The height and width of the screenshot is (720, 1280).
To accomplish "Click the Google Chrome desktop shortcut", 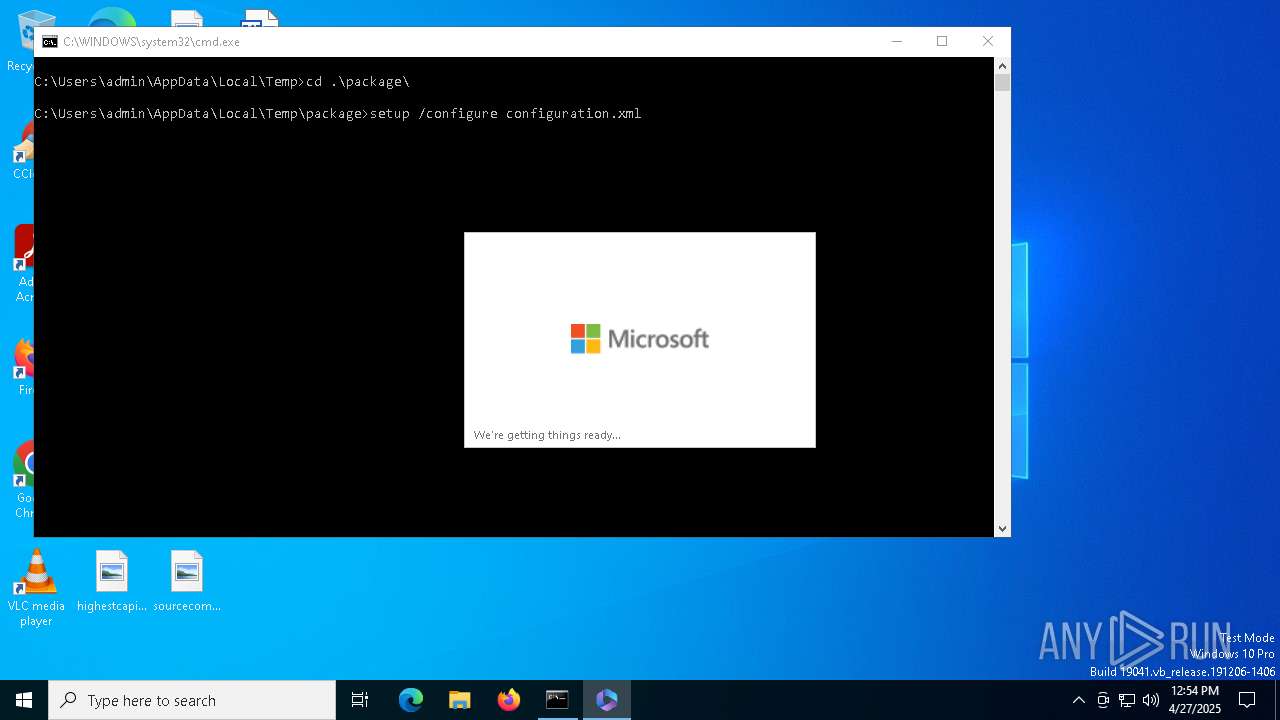I will [x=24, y=480].
